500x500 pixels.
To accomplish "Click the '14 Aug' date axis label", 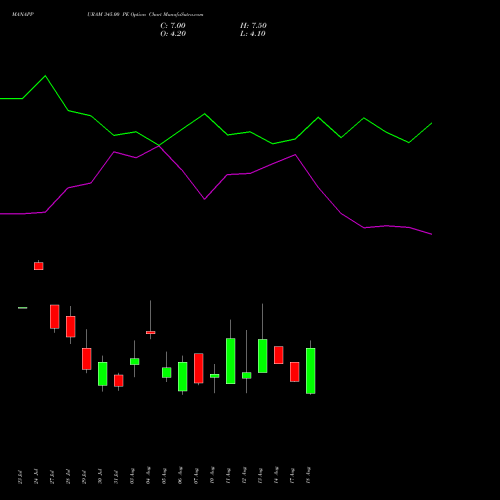I will (276, 476).
